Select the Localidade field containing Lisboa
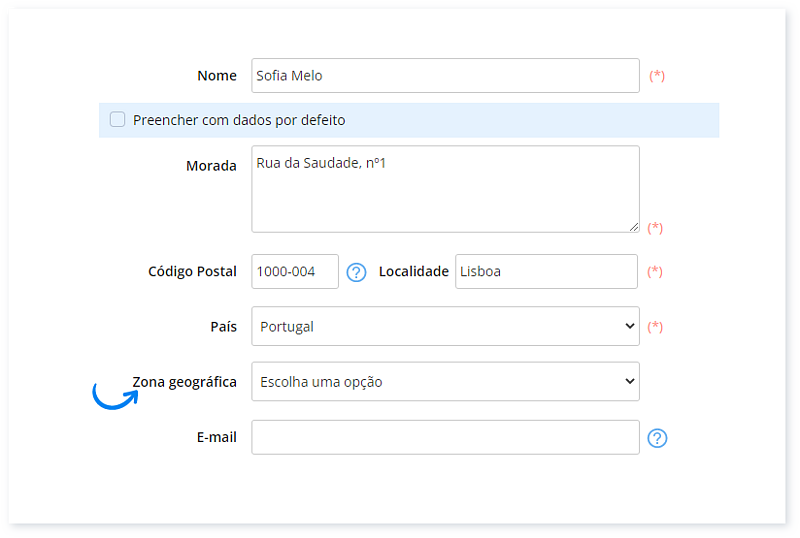Image resolution: width=800 pixels, height=538 pixels. (546, 272)
